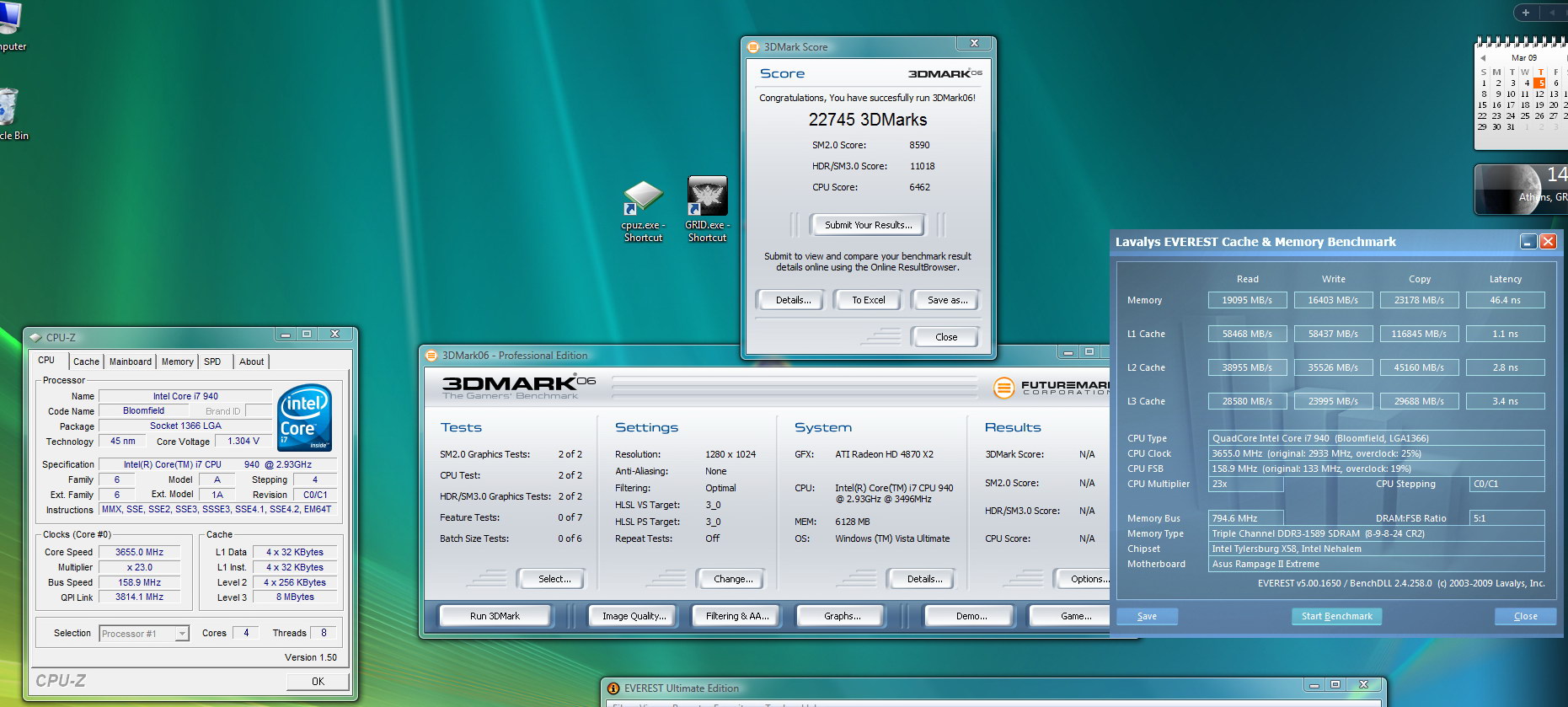Viewport: 1568px width, 707px height.
Task: Click the 22745 3DMarks score text
Action: (x=868, y=120)
